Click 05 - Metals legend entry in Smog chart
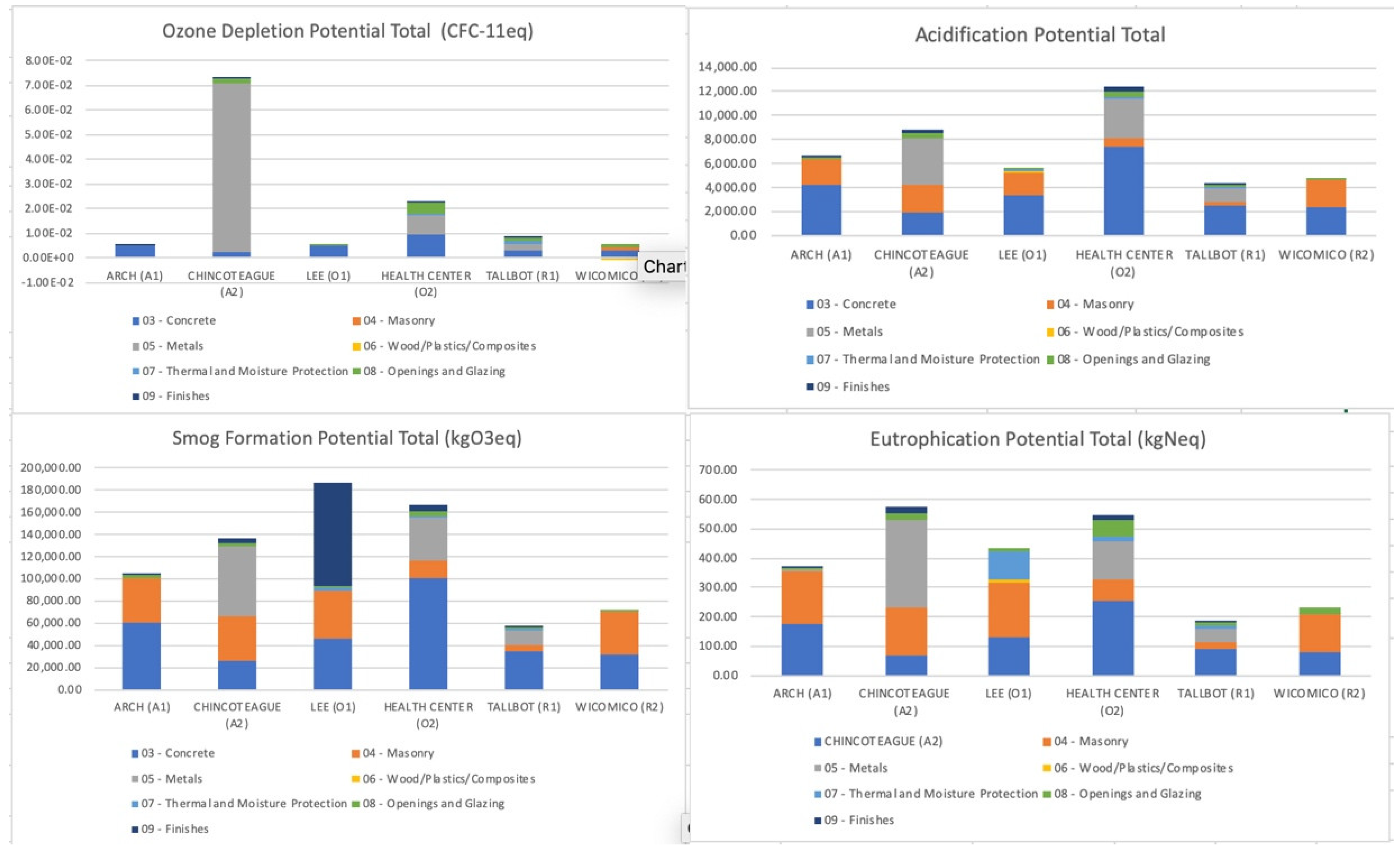1400x853 pixels. [x=171, y=779]
